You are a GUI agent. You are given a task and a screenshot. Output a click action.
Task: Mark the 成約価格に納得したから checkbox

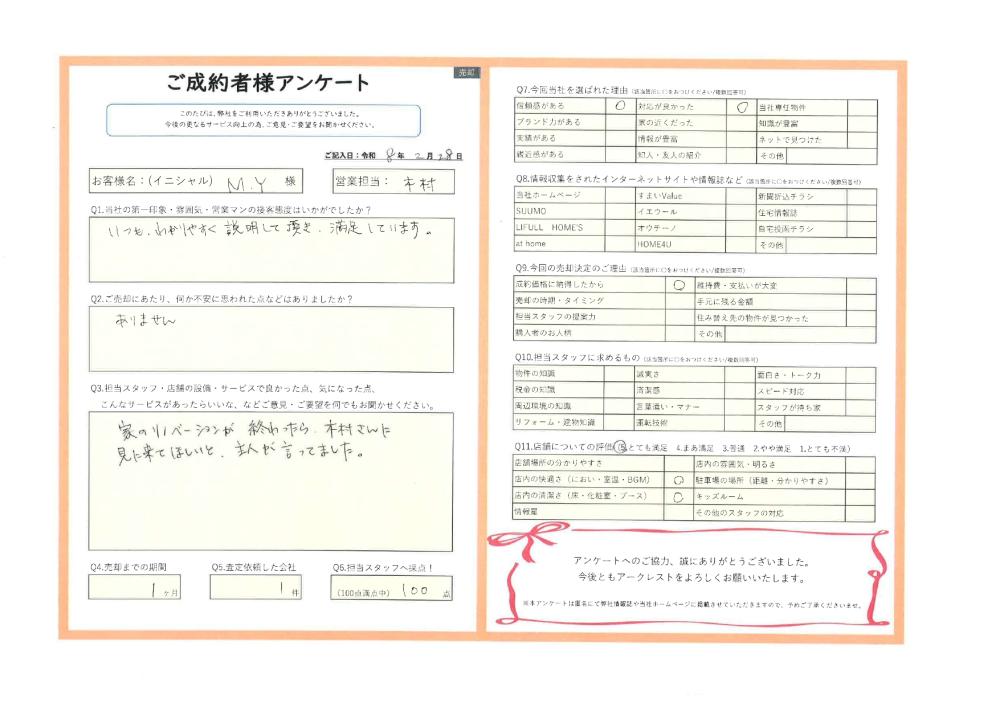click(678, 284)
